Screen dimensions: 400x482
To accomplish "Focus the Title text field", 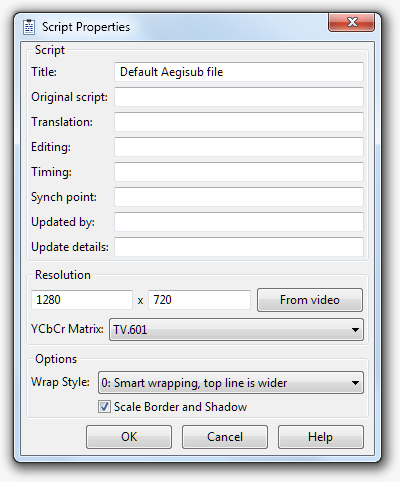I will click(x=239, y=72).
